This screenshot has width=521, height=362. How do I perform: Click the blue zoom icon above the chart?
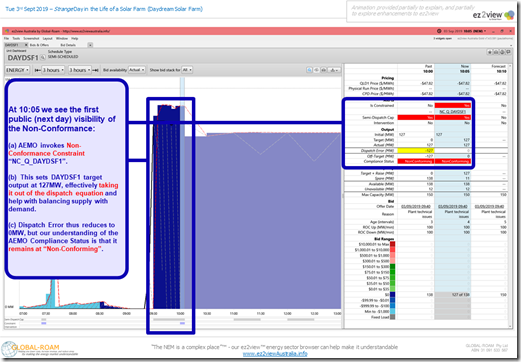[x=310, y=70]
